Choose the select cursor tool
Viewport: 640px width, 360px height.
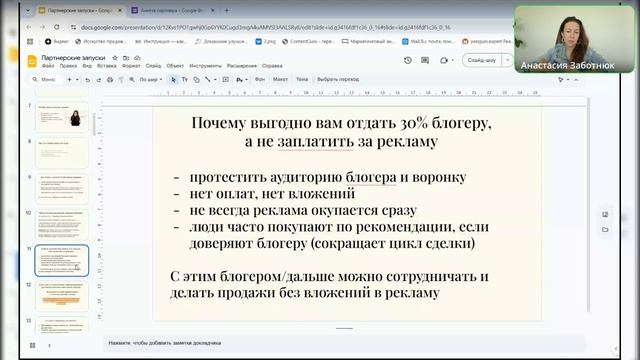click(x=173, y=80)
